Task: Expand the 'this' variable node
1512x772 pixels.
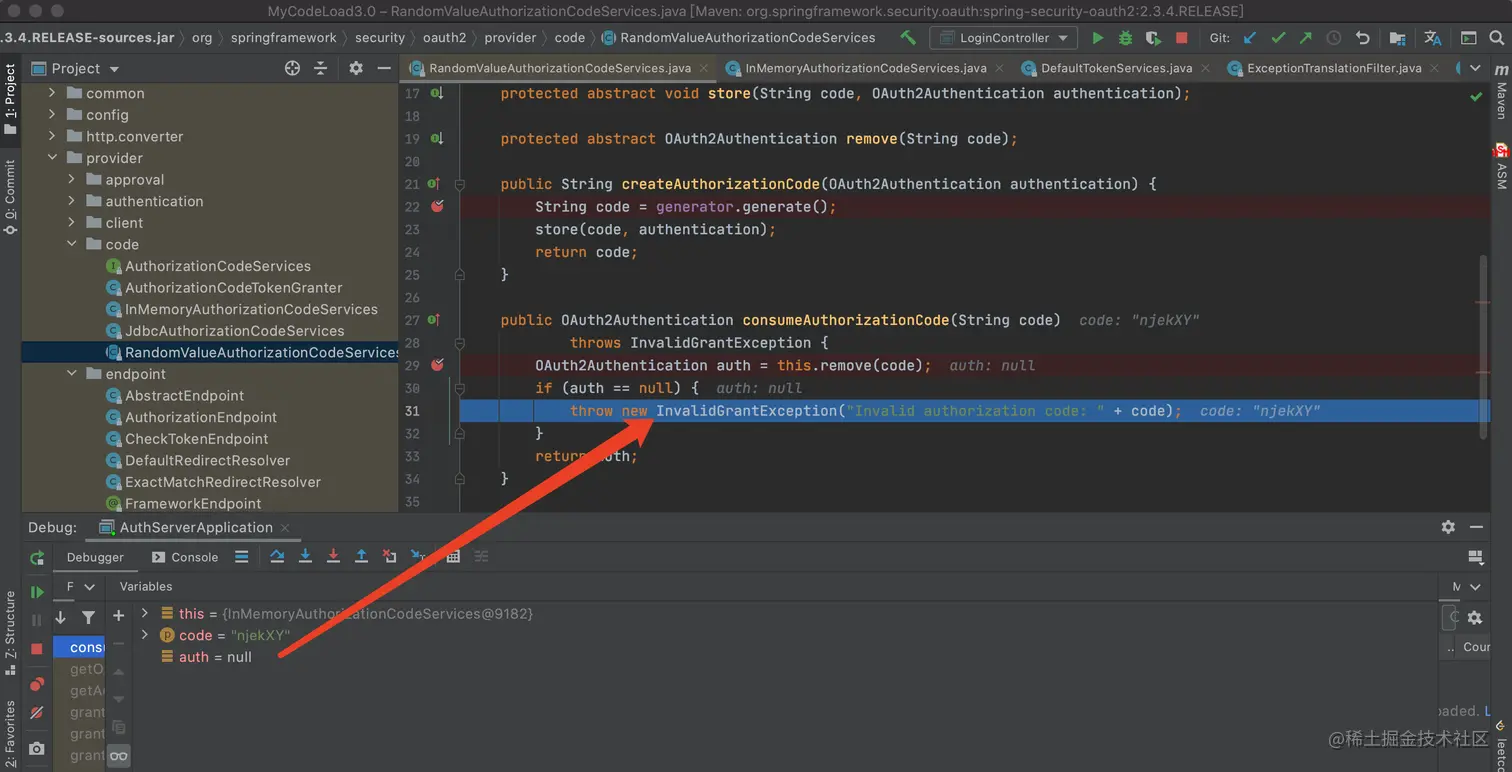Action: pyautogui.click(x=145, y=613)
